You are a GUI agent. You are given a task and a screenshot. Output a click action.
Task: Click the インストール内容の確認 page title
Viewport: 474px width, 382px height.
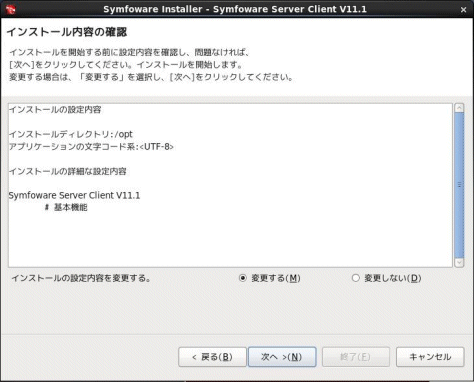click(x=67, y=32)
